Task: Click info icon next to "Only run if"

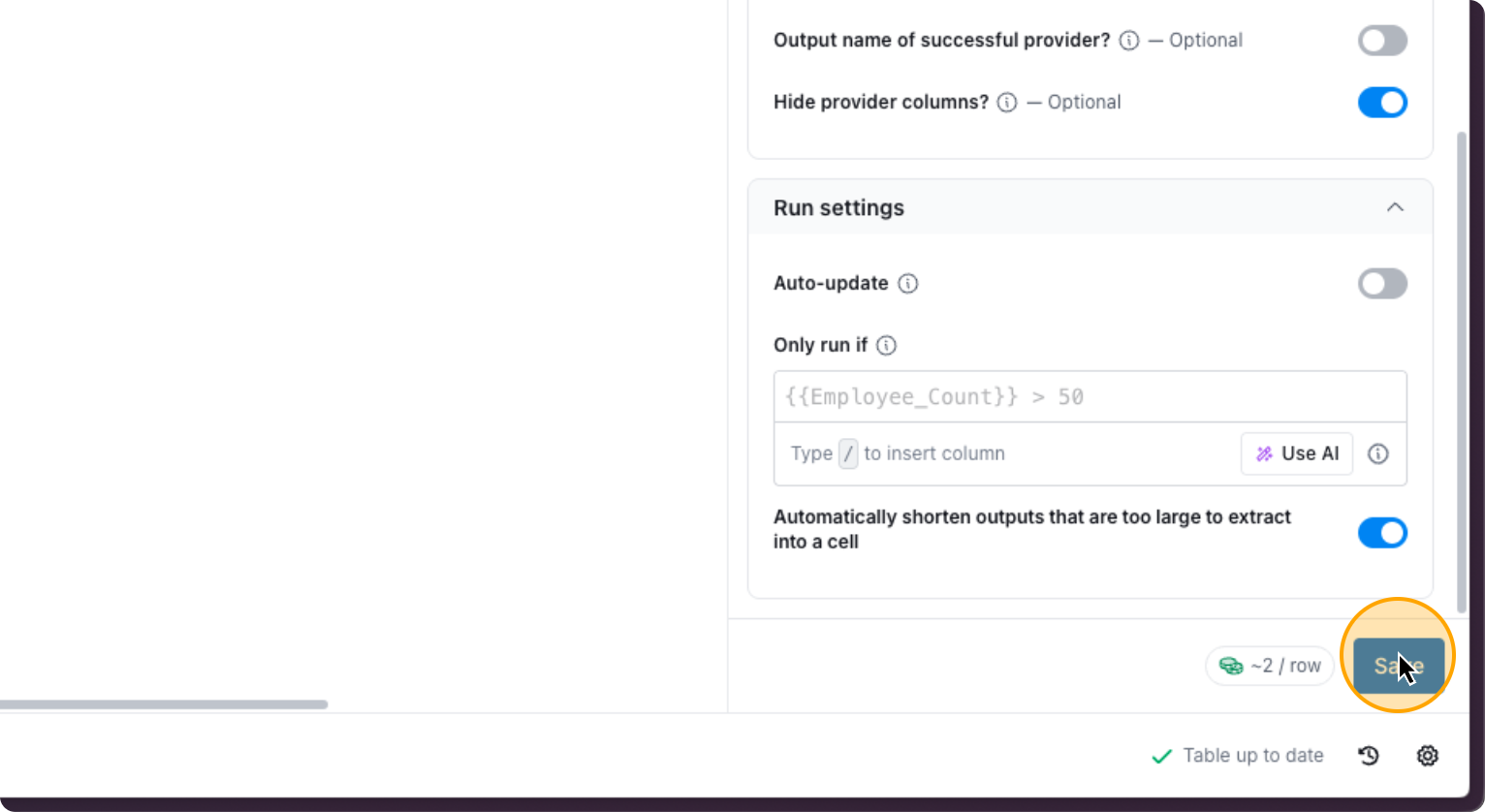Action: [x=886, y=345]
